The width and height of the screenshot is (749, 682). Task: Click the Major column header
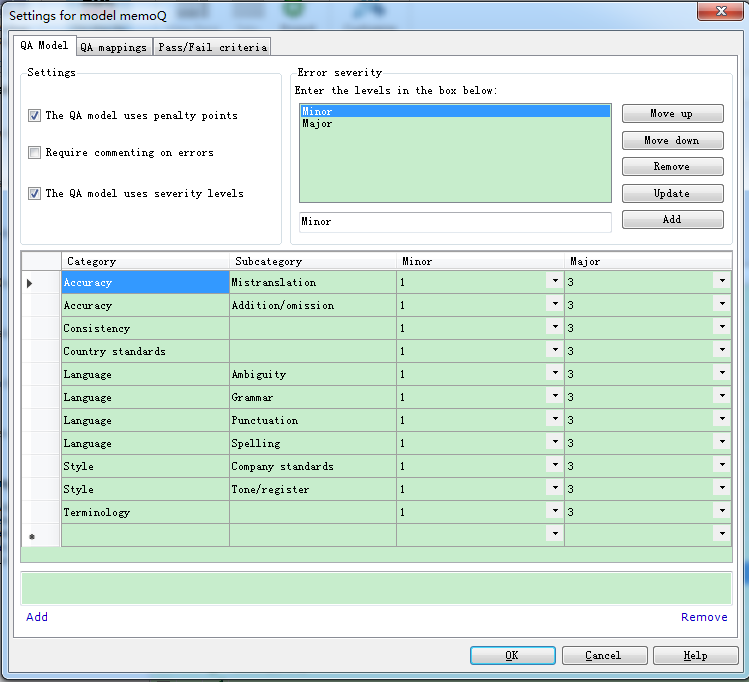pos(648,261)
